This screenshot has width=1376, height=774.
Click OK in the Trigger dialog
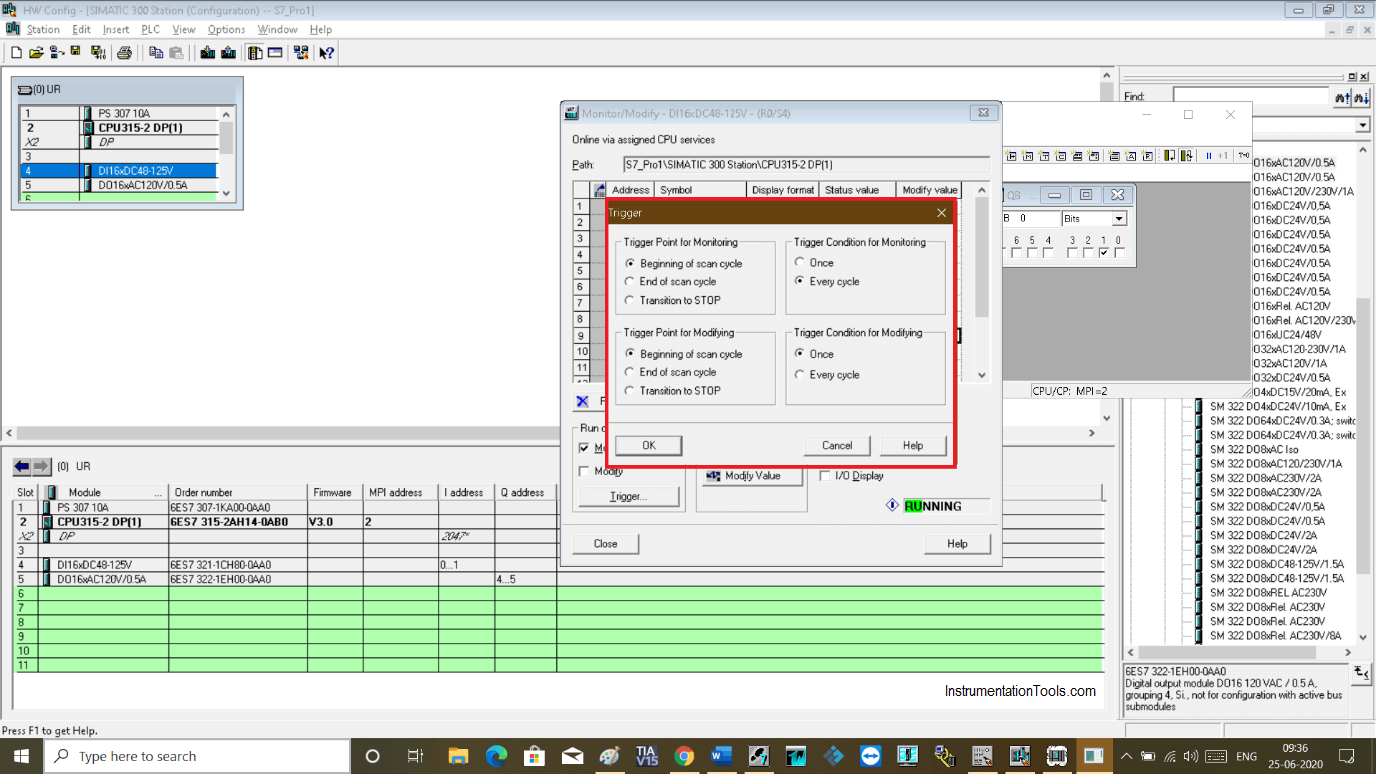coord(648,445)
